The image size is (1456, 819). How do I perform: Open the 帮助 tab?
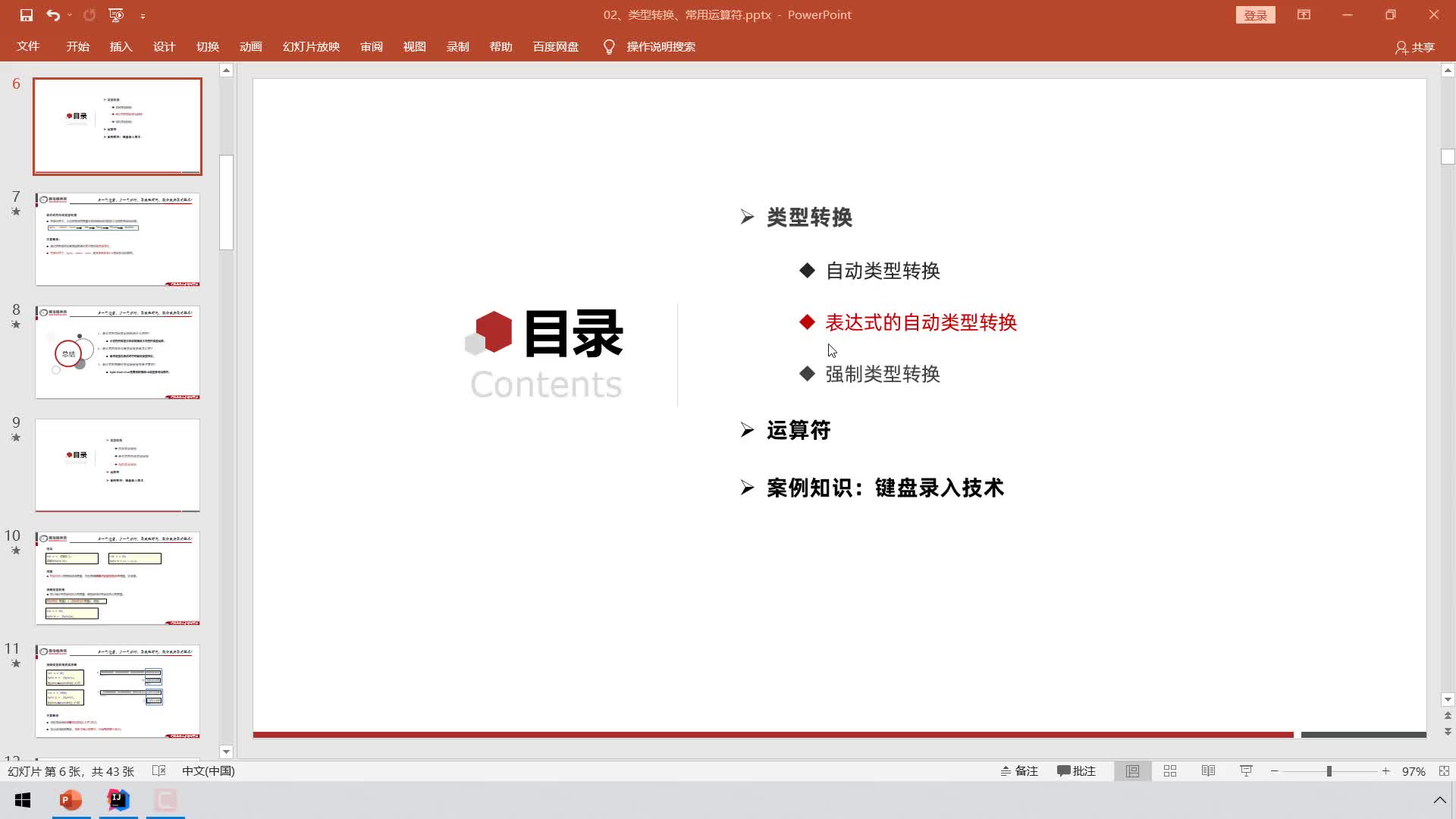pyautogui.click(x=500, y=46)
